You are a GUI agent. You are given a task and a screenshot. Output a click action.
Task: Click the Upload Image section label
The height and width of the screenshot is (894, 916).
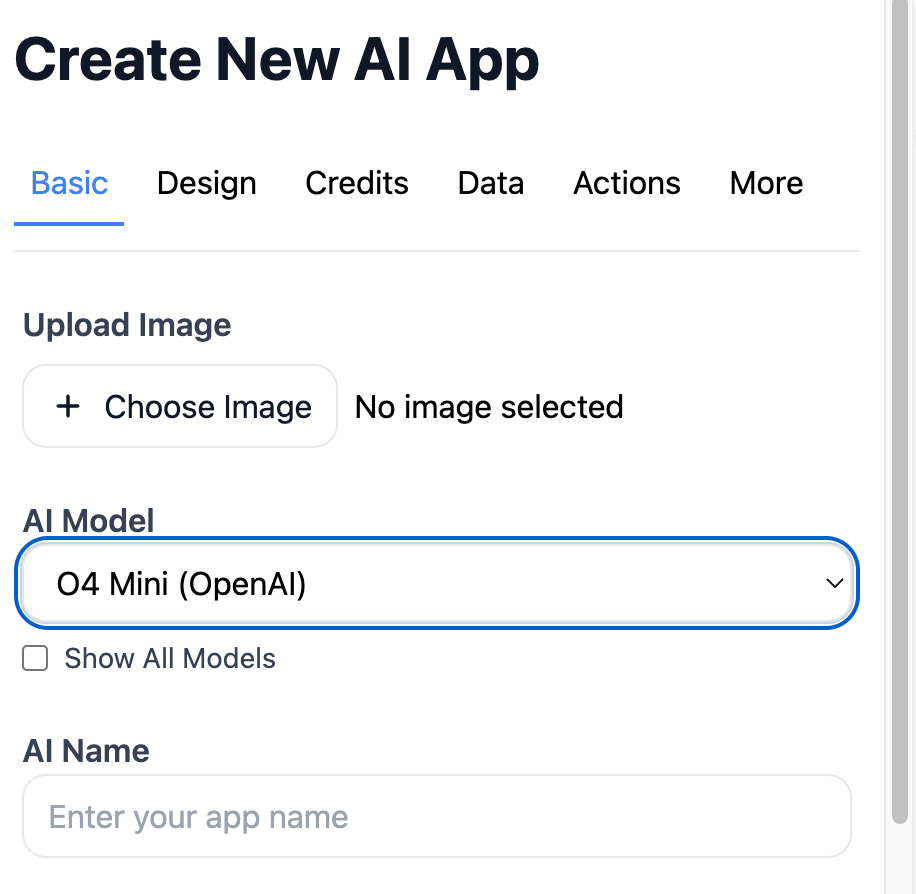pos(127,325)
